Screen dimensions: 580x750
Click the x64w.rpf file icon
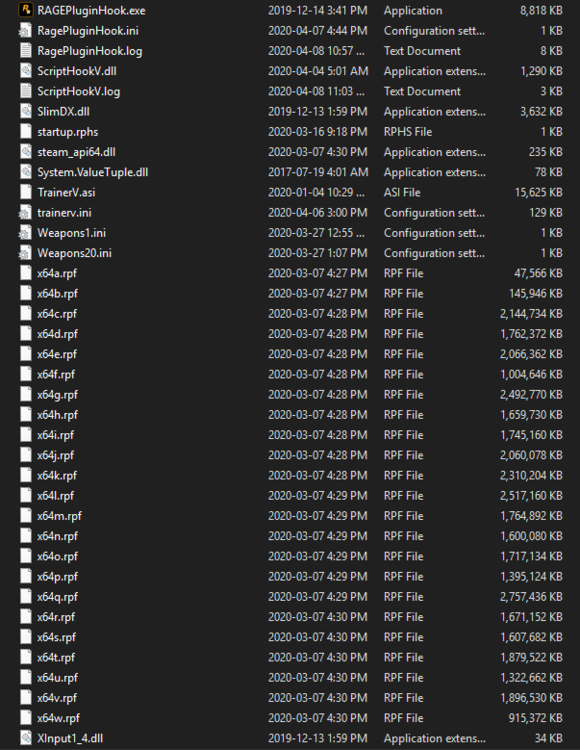pos(26,717)
